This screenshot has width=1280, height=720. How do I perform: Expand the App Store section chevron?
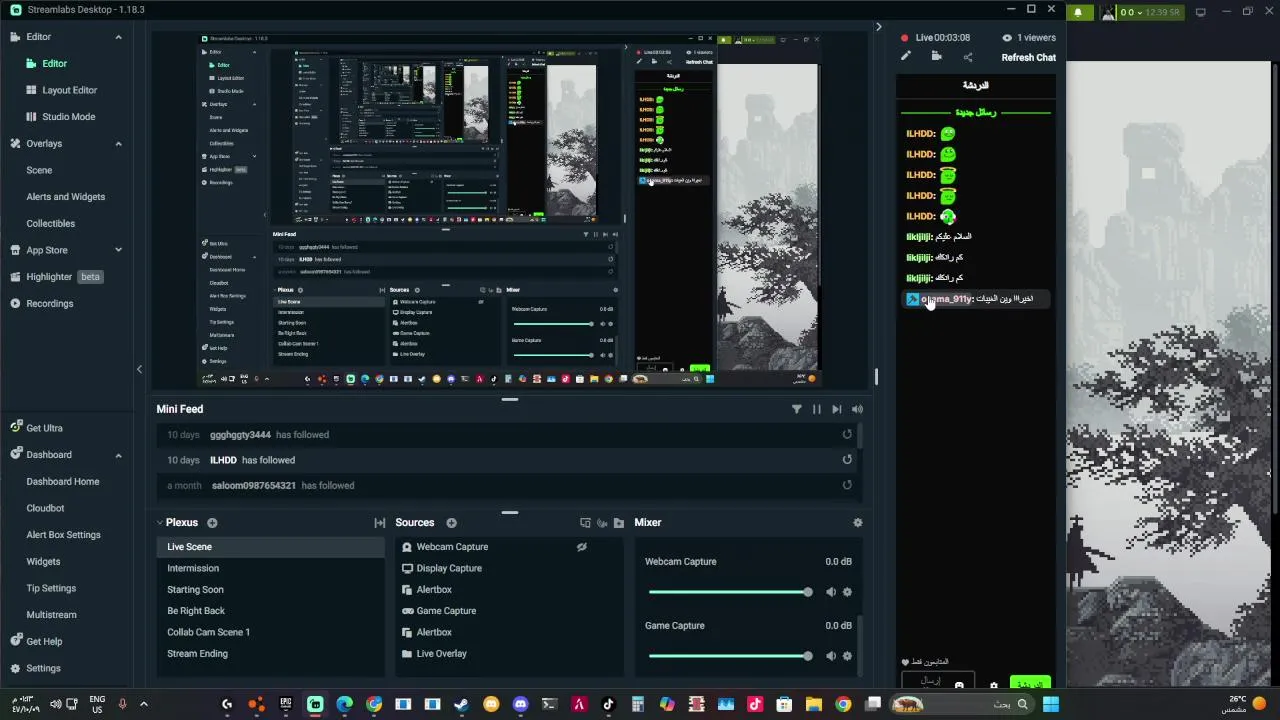[x=118, y=250]
